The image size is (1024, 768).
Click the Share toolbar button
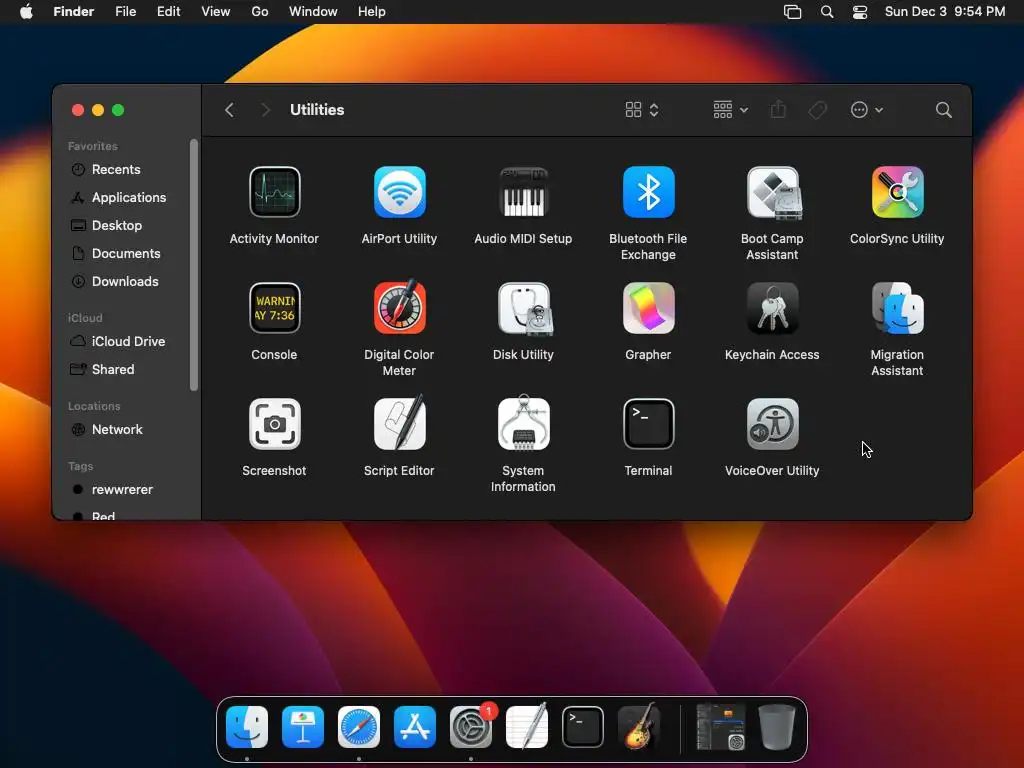778,110
